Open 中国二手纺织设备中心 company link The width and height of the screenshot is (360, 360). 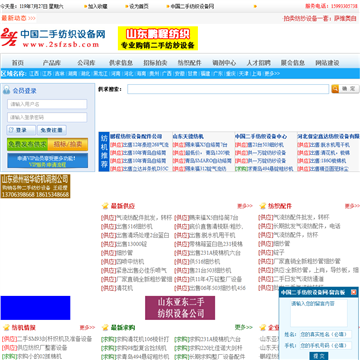click(x=261, y=136)
